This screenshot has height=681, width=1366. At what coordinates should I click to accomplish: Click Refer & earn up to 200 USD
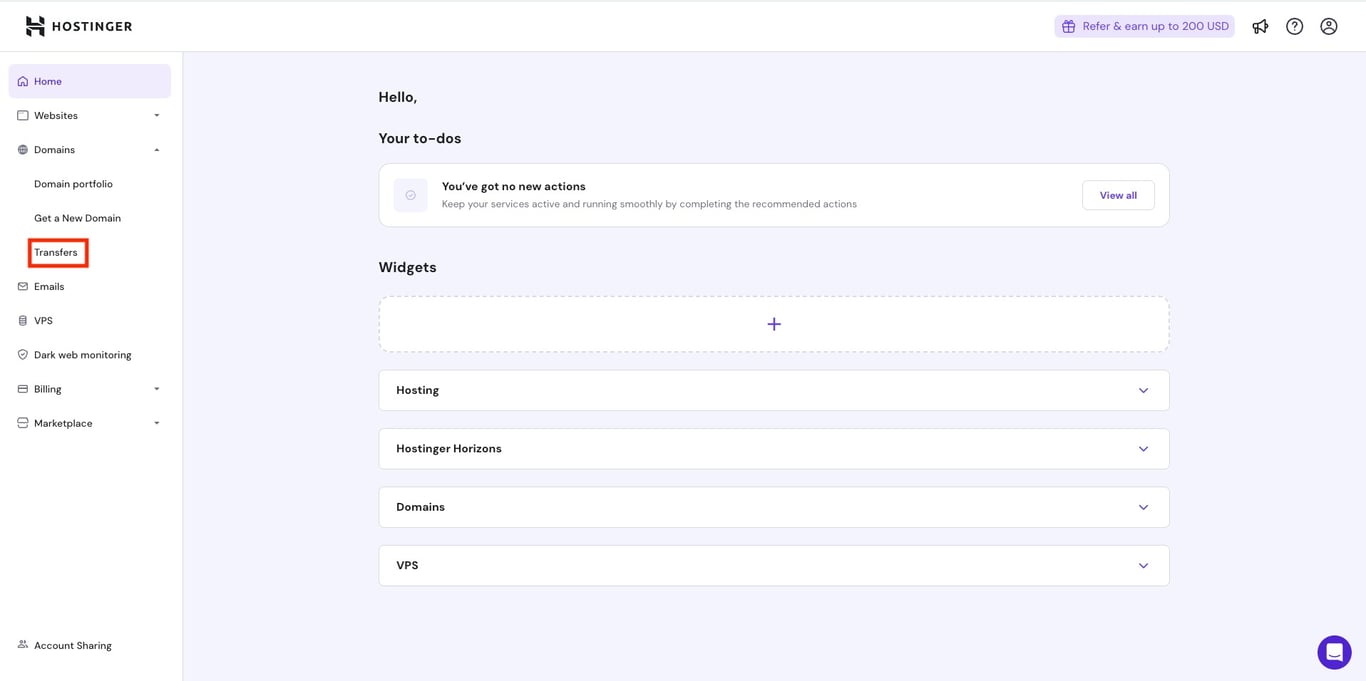point(1144,26)
